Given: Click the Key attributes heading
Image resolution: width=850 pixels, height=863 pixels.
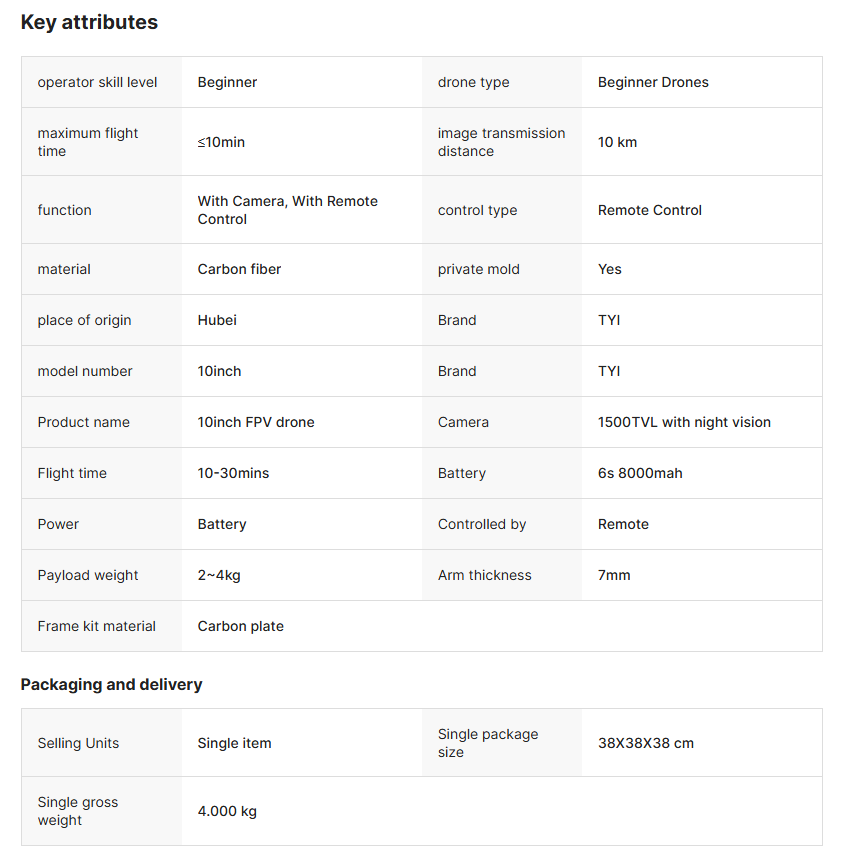Looking at the screenshot, I should 89,22.
